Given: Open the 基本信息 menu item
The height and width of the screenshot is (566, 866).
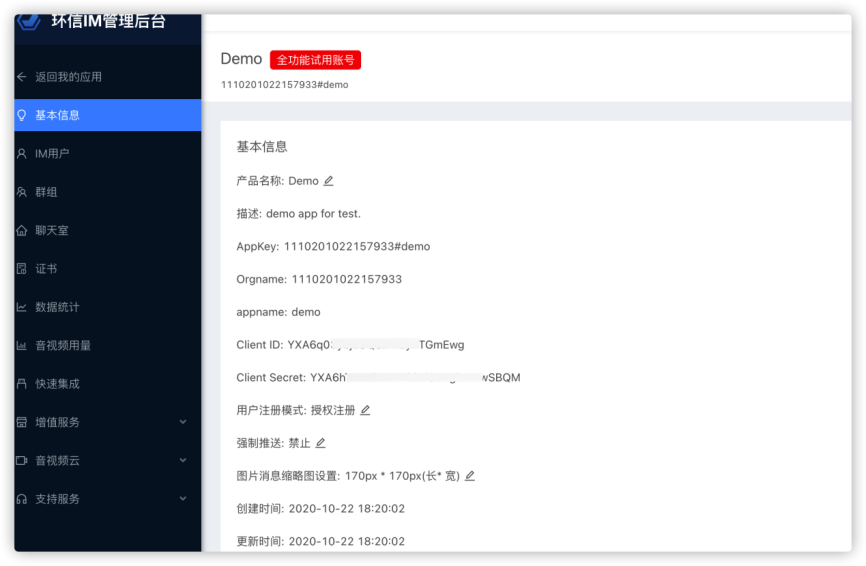Looking at the screenshot, I should tap(108, 115).
